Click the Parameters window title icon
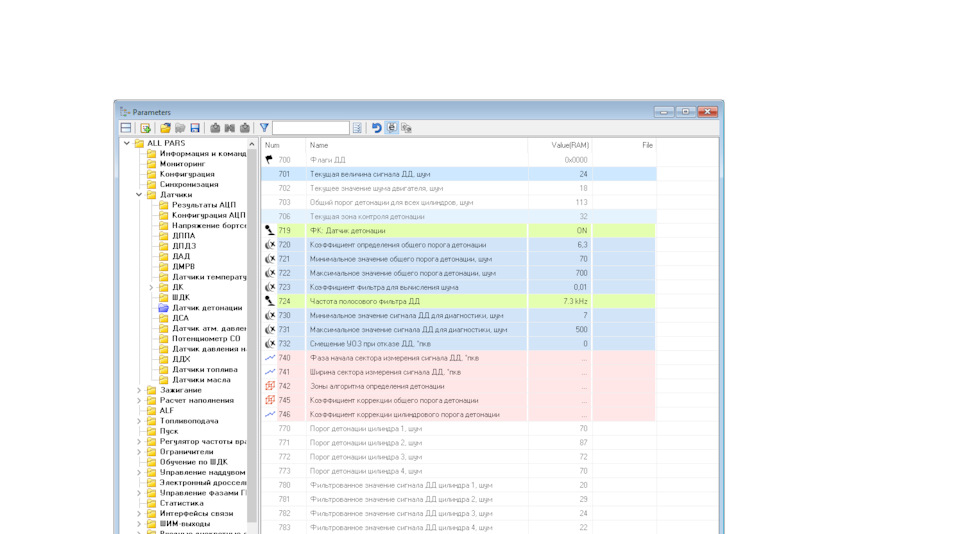Viewport: 960px width, 534px height. pos(125,112)
